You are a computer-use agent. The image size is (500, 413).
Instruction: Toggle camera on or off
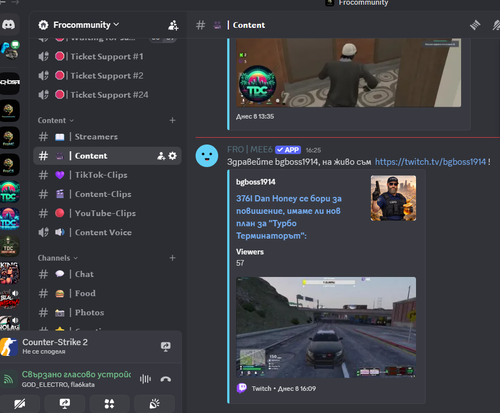[20, 404]
